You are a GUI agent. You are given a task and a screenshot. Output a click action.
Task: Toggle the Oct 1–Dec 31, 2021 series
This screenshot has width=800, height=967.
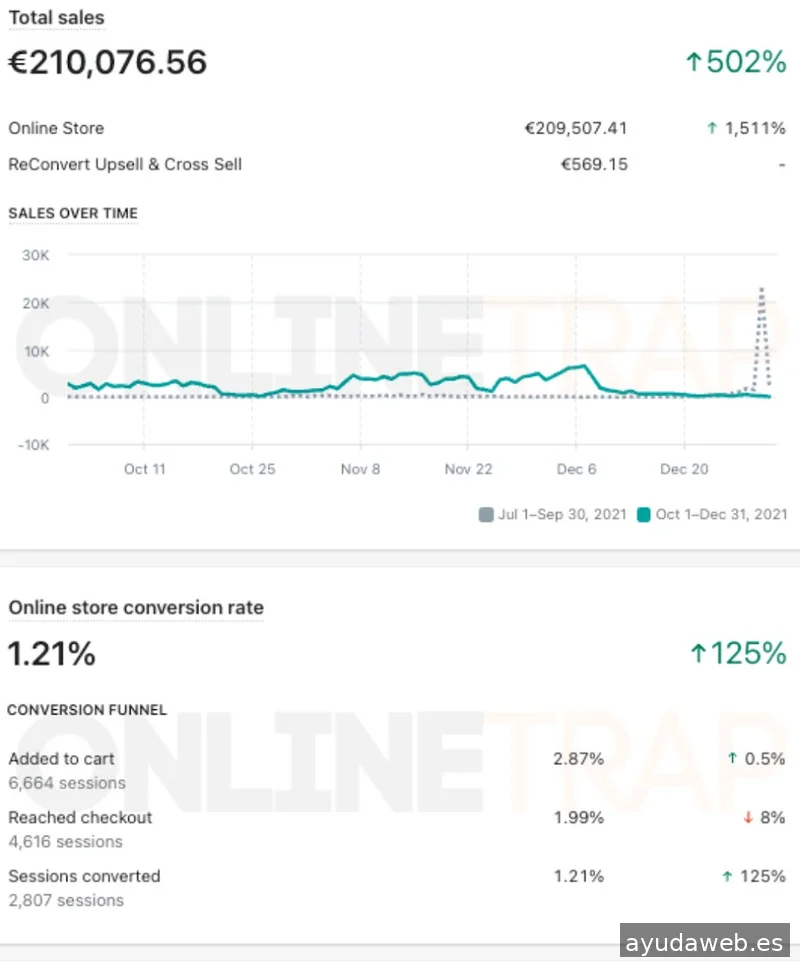tap(716, 513)
